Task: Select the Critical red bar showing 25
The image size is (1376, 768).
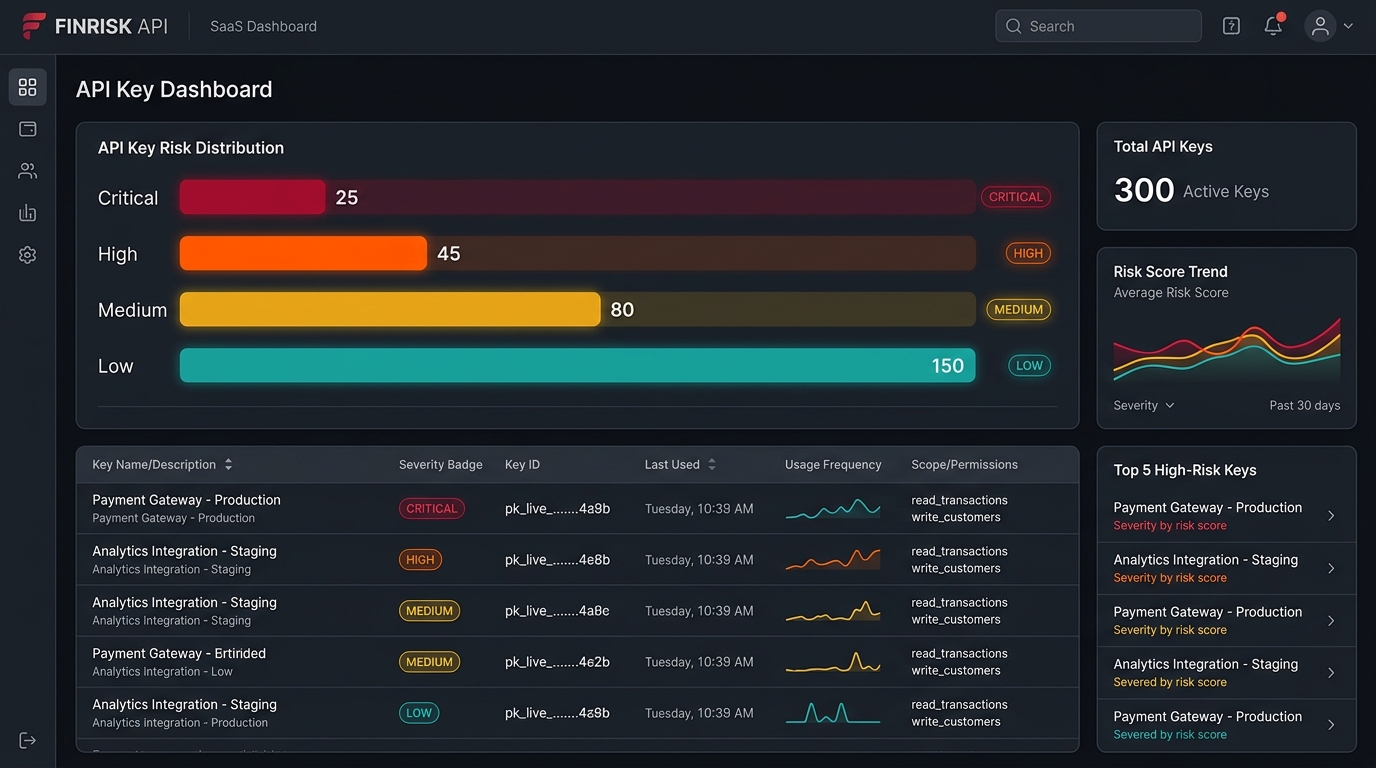Action: click(x=252, y=197)
